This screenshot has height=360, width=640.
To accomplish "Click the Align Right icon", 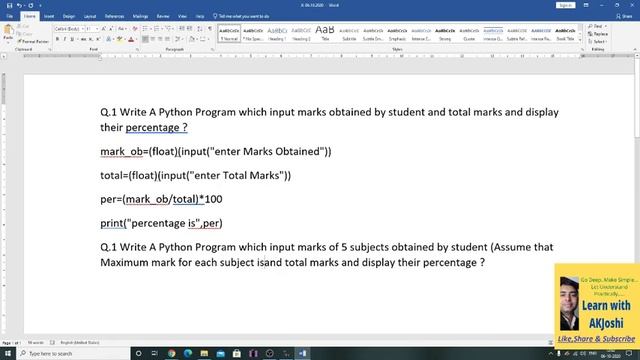I will 160,39.
